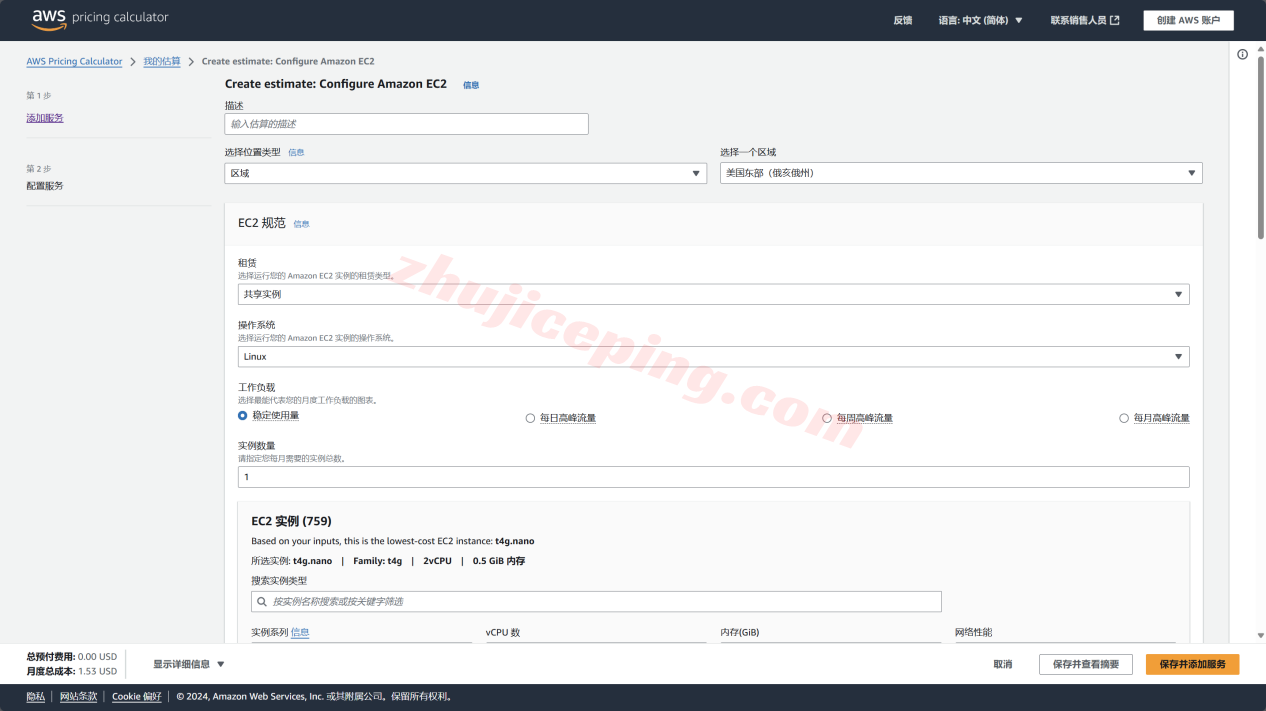Open the 语言 language selector
This screenshot has width=1266, height=711.
[x=980, y=20]
